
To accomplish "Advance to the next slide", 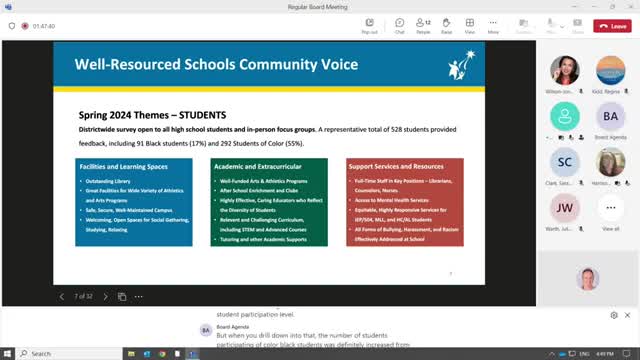I will click(x=105, y=297).
